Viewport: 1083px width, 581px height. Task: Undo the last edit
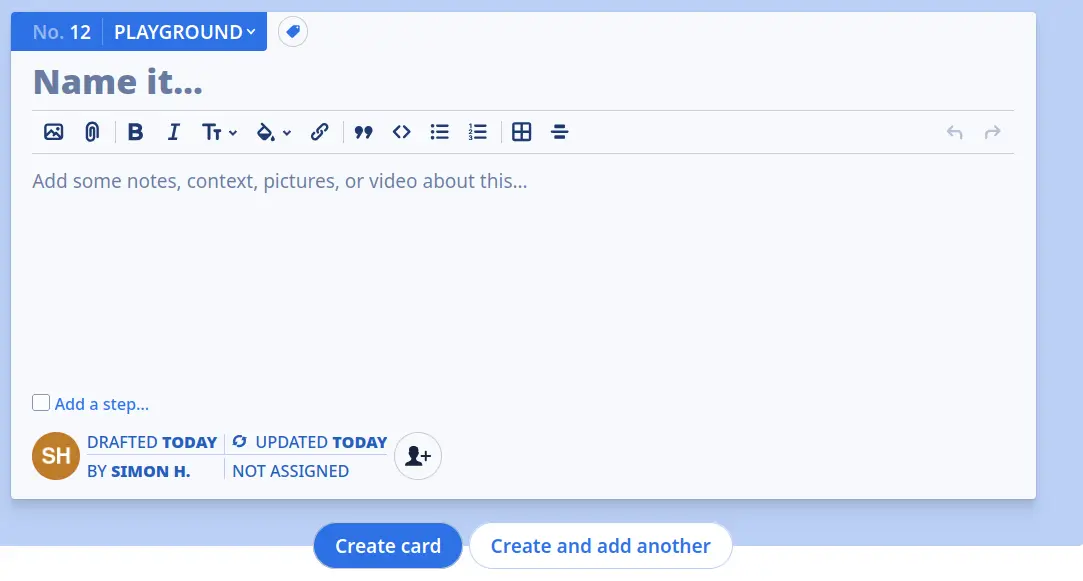tap(954, 131)
